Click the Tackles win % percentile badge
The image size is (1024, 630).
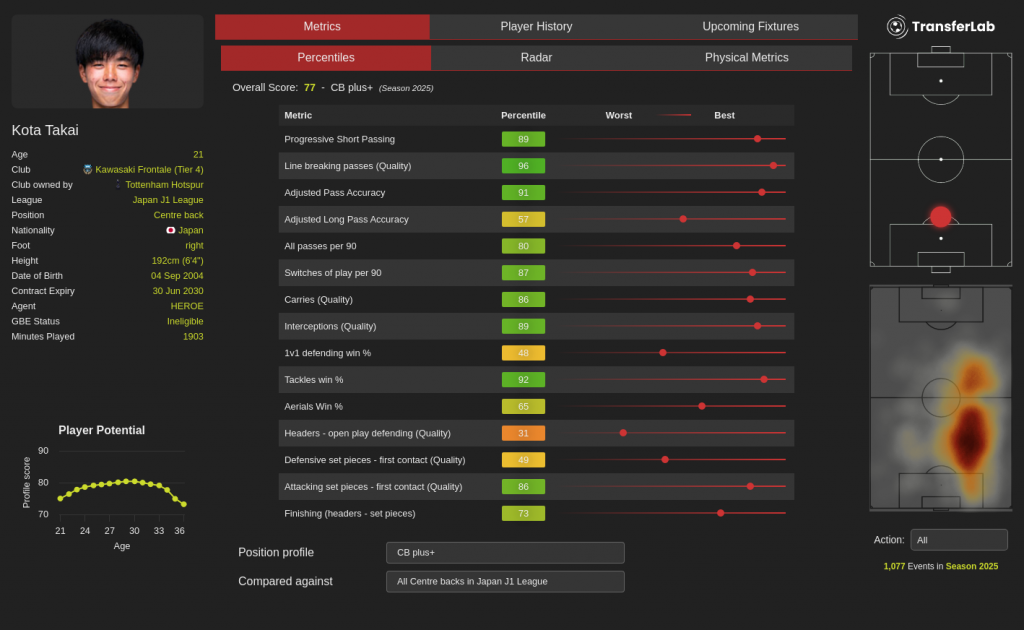click(x=523, y=380)
